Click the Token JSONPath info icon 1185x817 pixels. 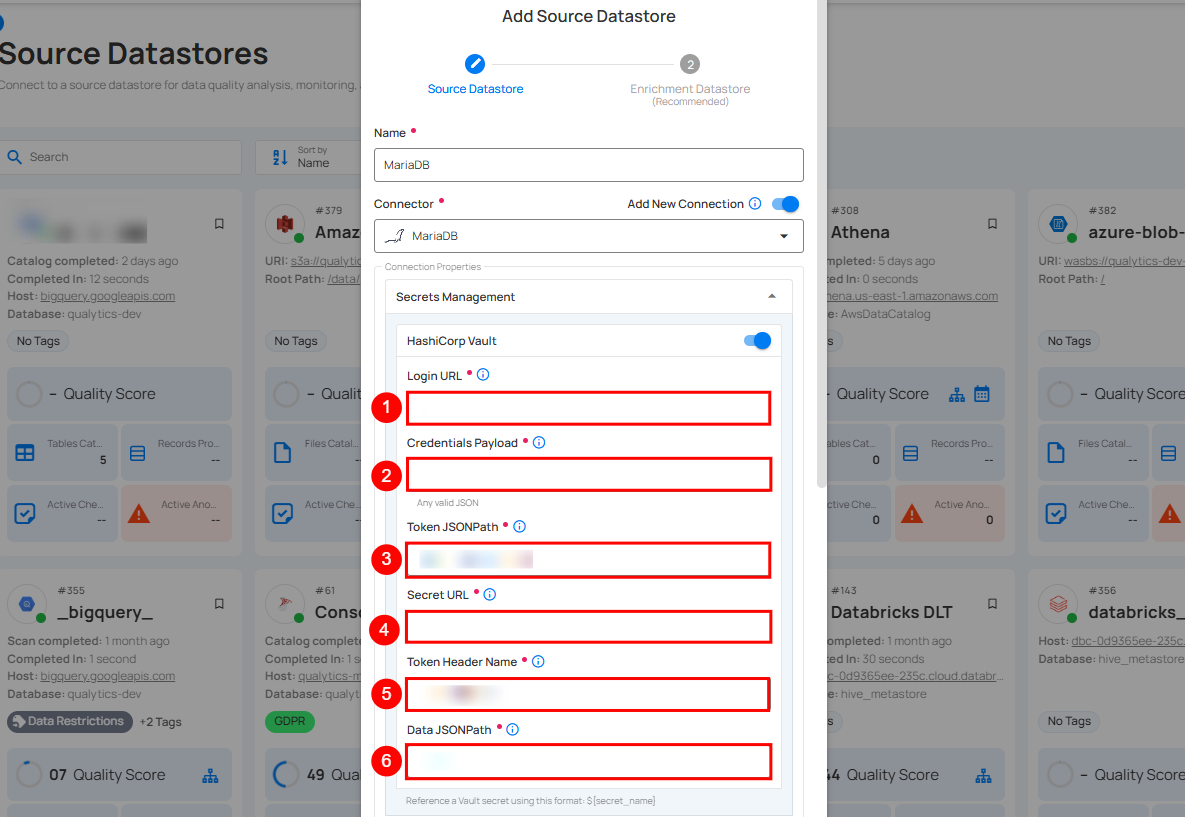pyautogui.click(x=519, y=526)
